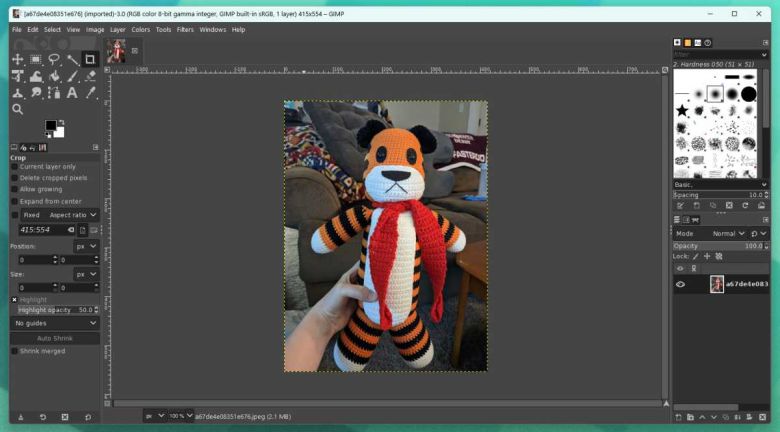The image size is (780, 432).
Task: Open the Filters menu
Action: 185,30
